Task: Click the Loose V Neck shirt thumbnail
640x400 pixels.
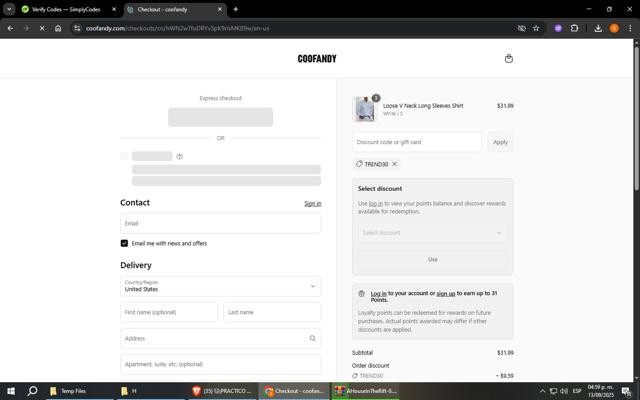Action: pos(364,109)
